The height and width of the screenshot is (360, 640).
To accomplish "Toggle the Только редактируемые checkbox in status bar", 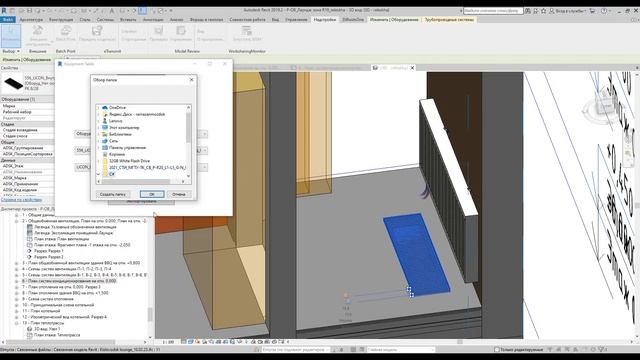I will coord(496,349).
